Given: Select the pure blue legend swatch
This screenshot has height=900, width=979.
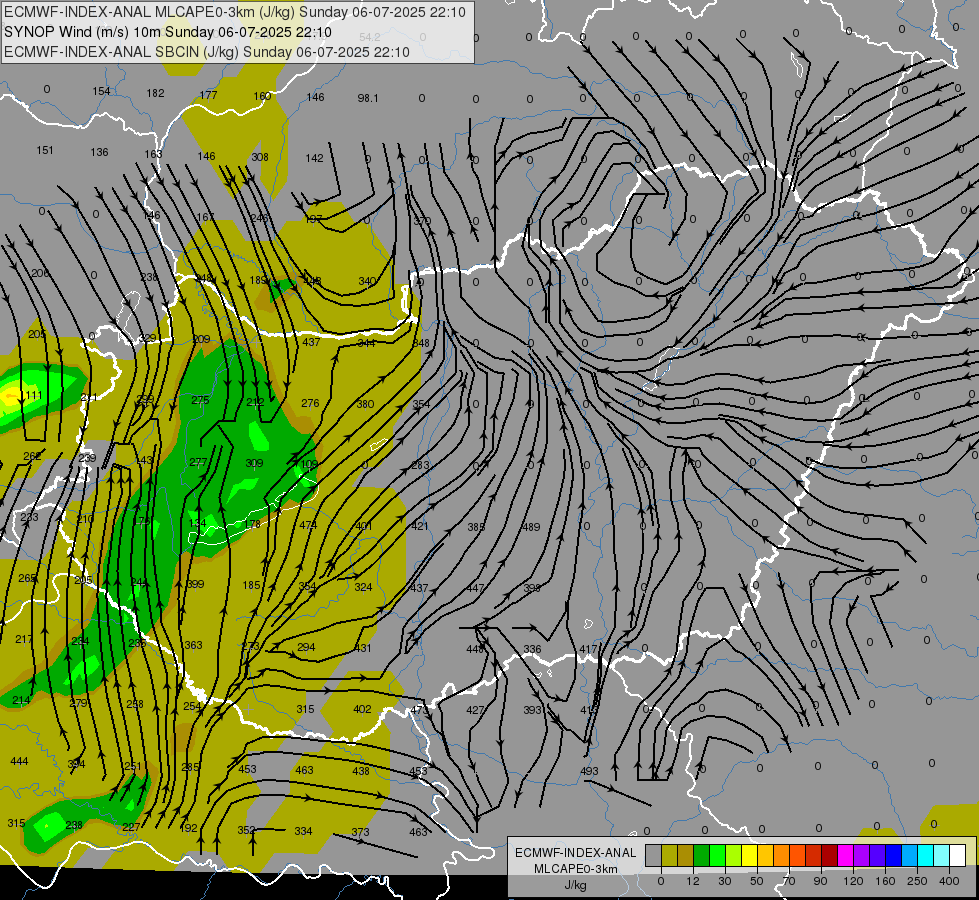Looking at the screenshot, I should pyautogui.click(x=893, y=855).
